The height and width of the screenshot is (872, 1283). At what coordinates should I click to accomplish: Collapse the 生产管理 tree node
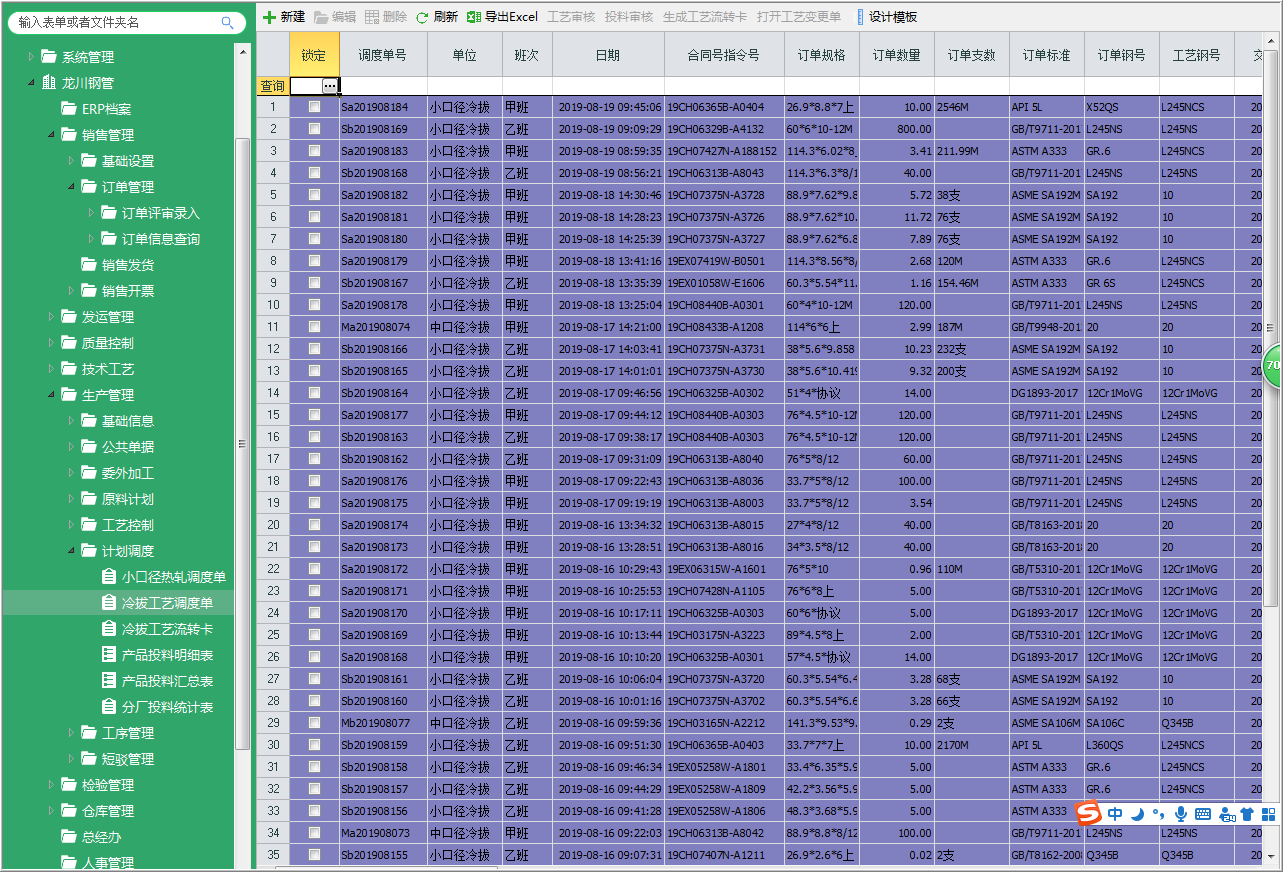tap(51, 395)
